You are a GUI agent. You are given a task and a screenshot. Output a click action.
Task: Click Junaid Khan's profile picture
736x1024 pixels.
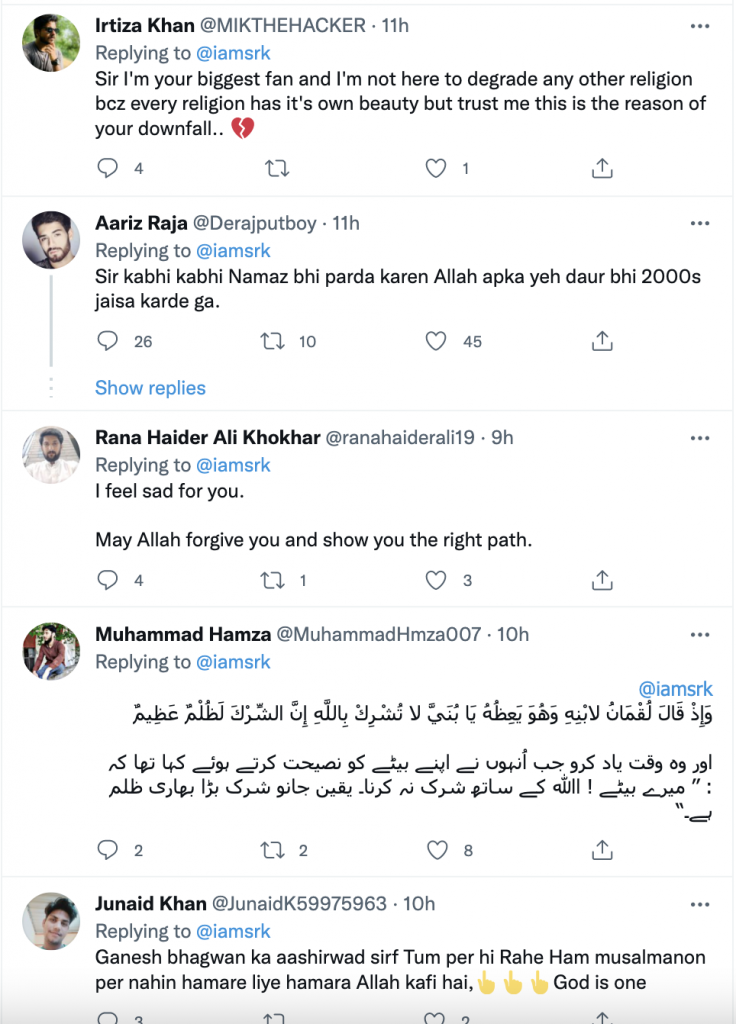coord(51,921)
